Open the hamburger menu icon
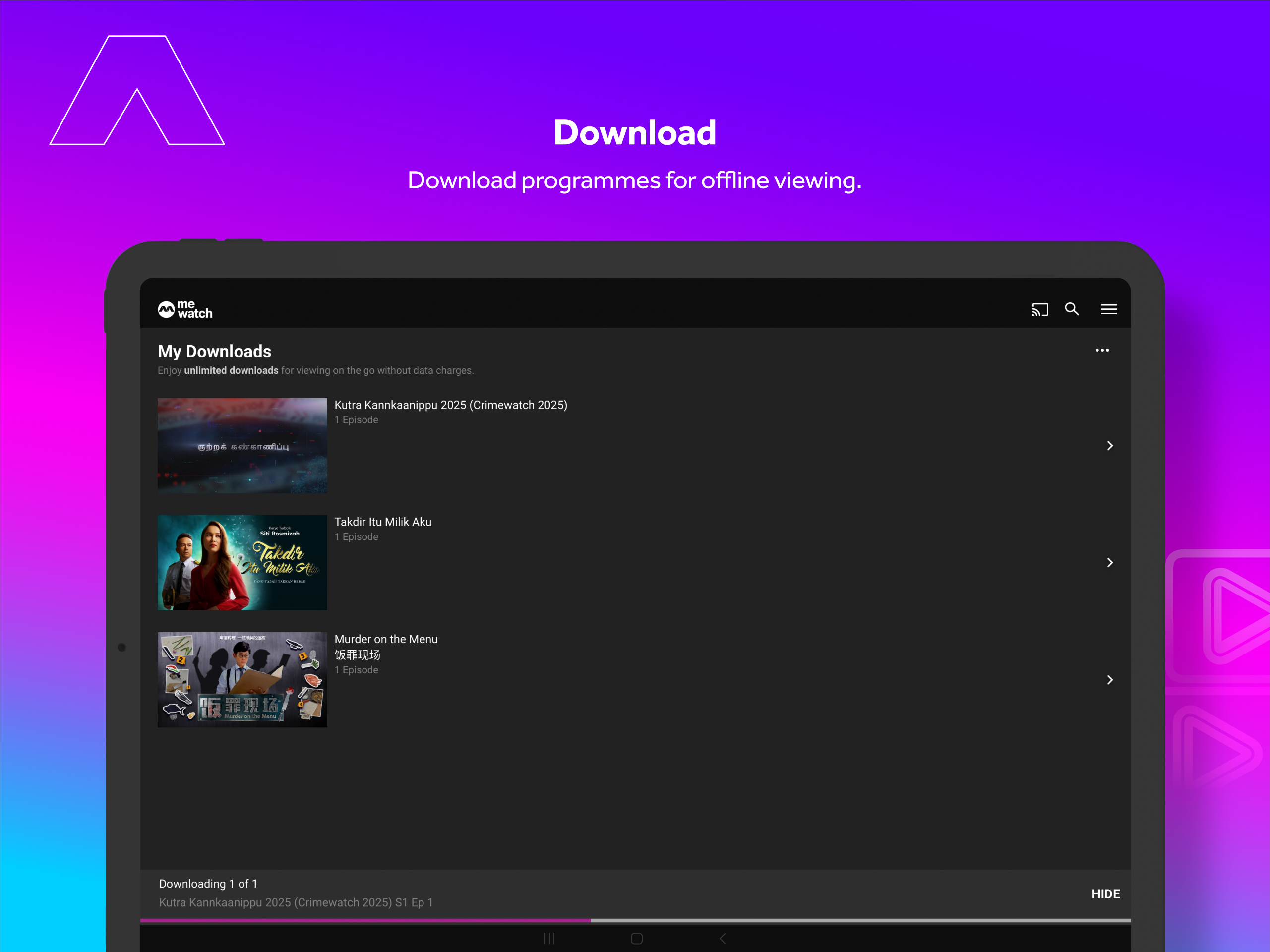 pos(1108,309)
